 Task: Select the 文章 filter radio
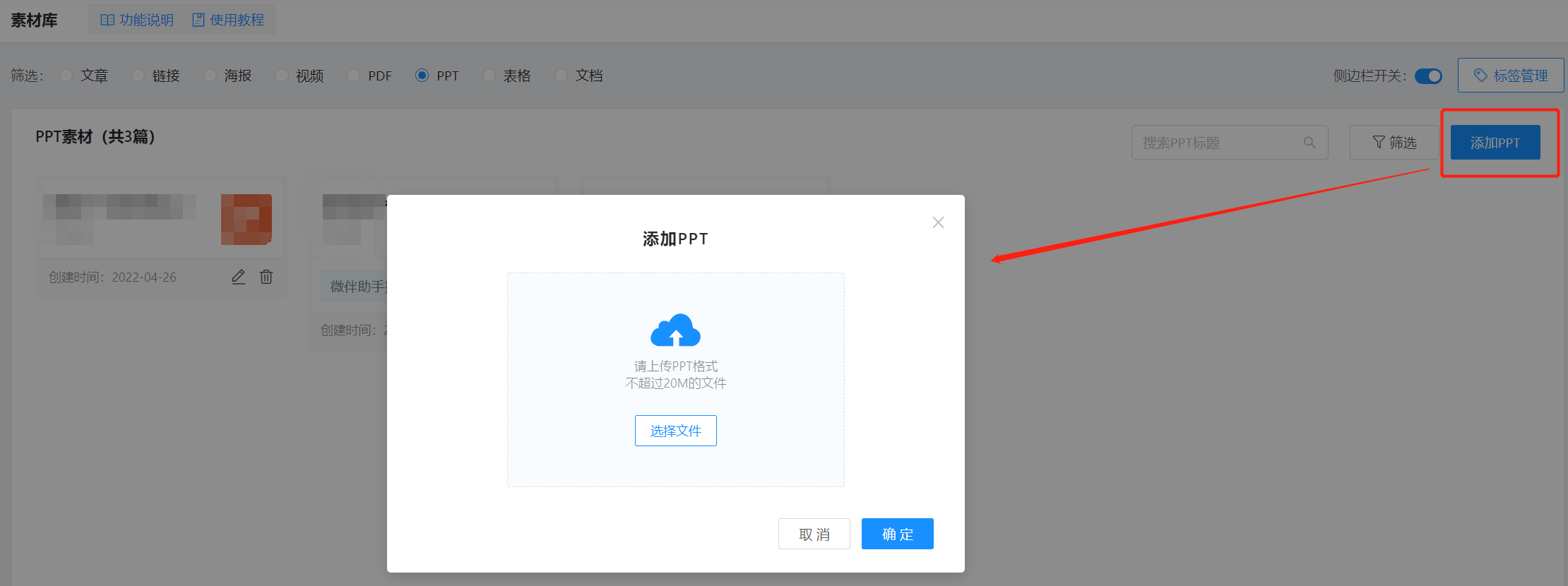[x=66, y=75]
